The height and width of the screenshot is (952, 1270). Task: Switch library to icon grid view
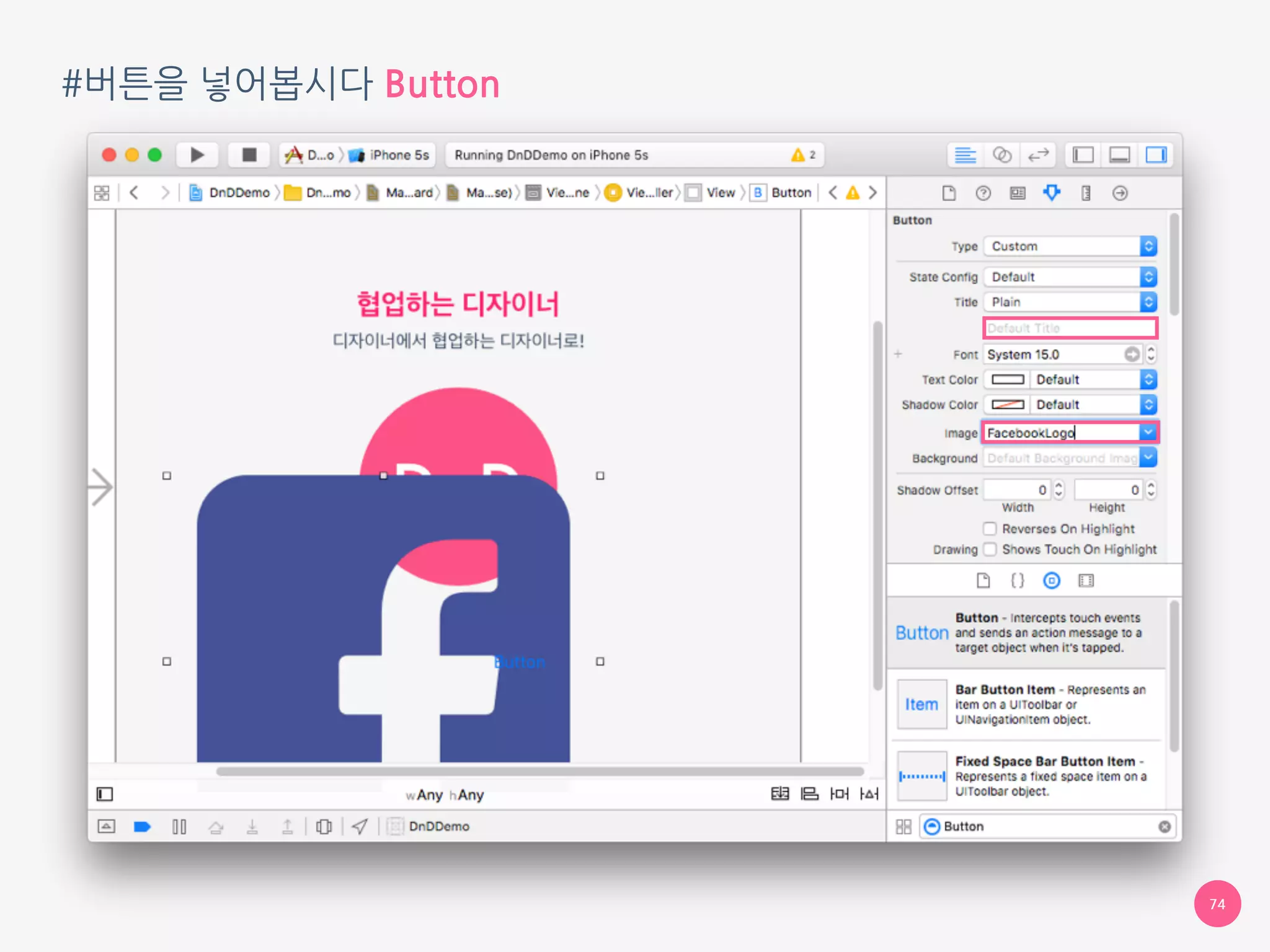click(x=904, y=827)
